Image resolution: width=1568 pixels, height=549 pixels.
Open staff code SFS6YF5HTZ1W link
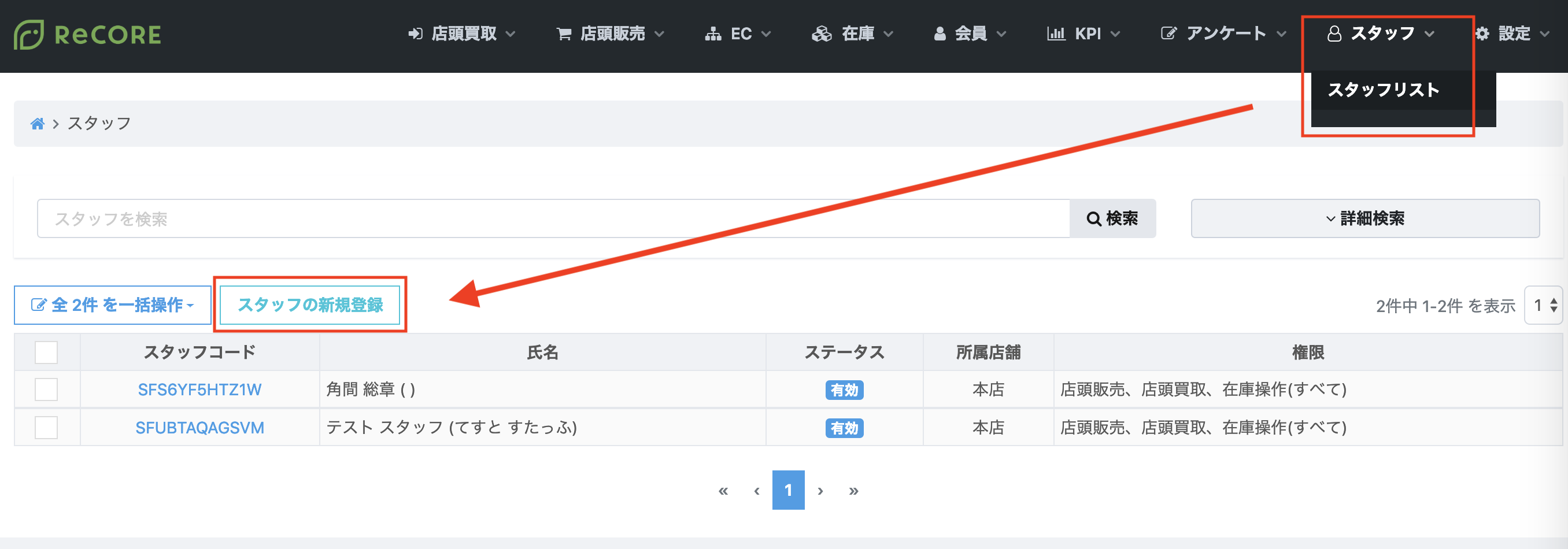pyautogui.click(x=199, y=390)
